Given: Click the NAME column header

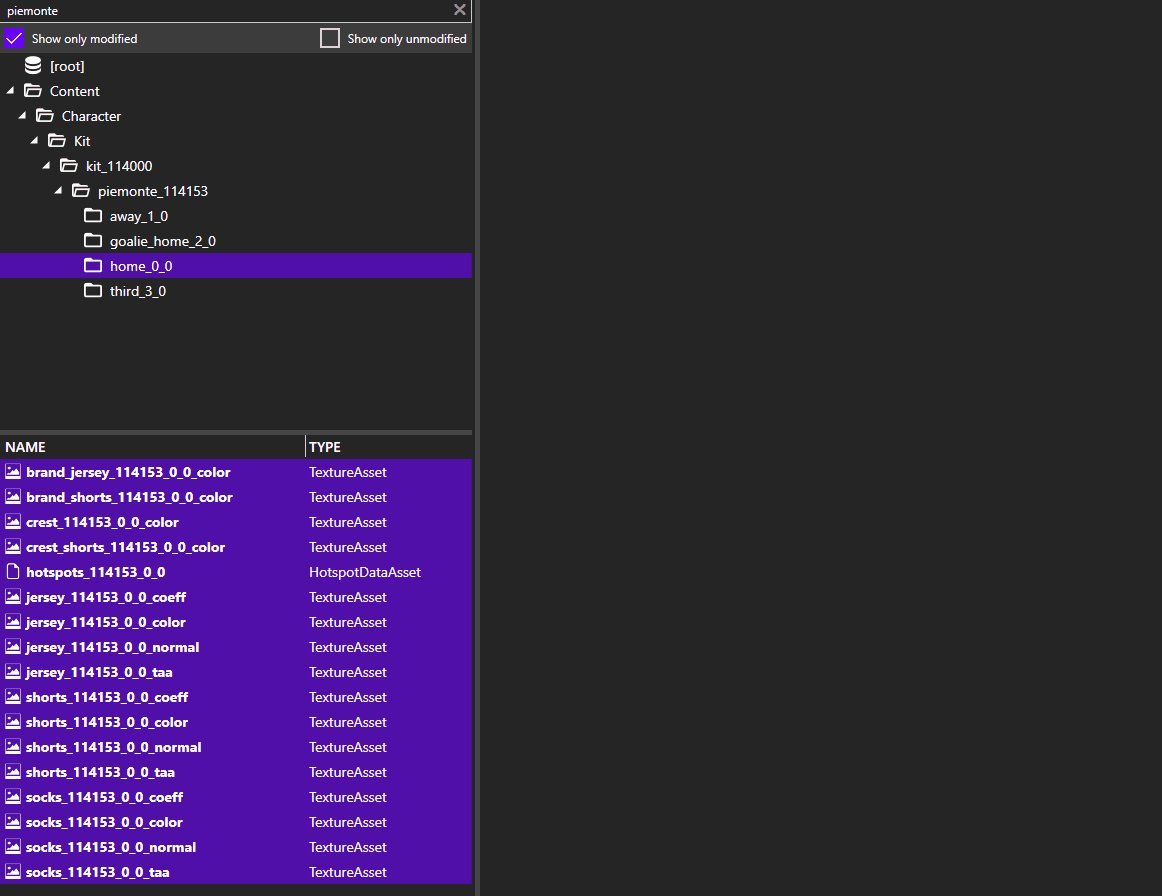Looking at the screenshot, I should [25, 446].
